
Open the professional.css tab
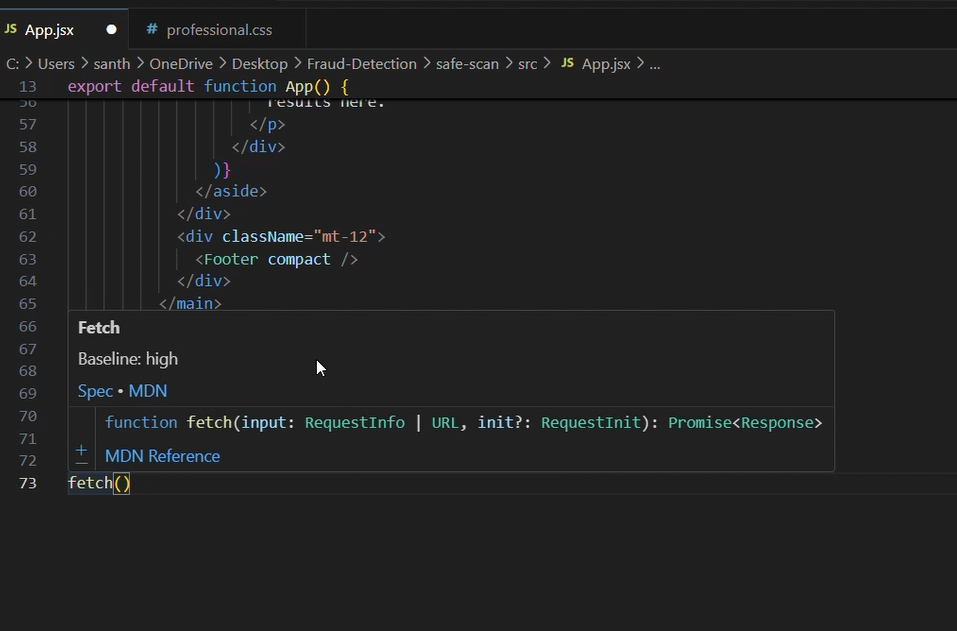tap(217, 29)
